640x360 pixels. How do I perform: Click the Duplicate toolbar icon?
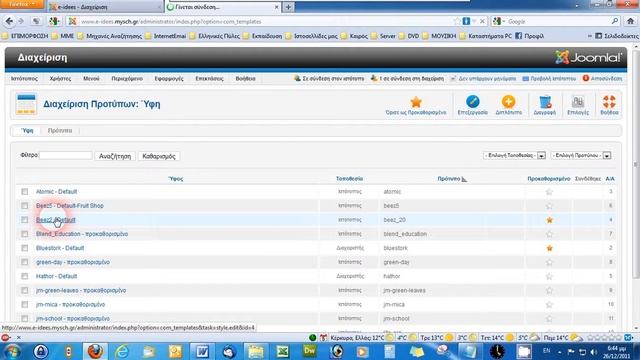(x=509, y=101)
